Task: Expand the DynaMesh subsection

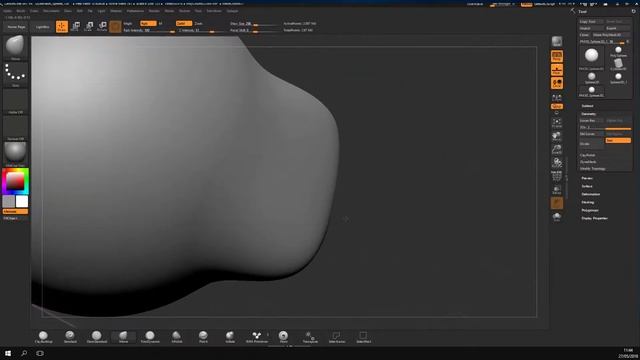Action: tap(588, 162)
